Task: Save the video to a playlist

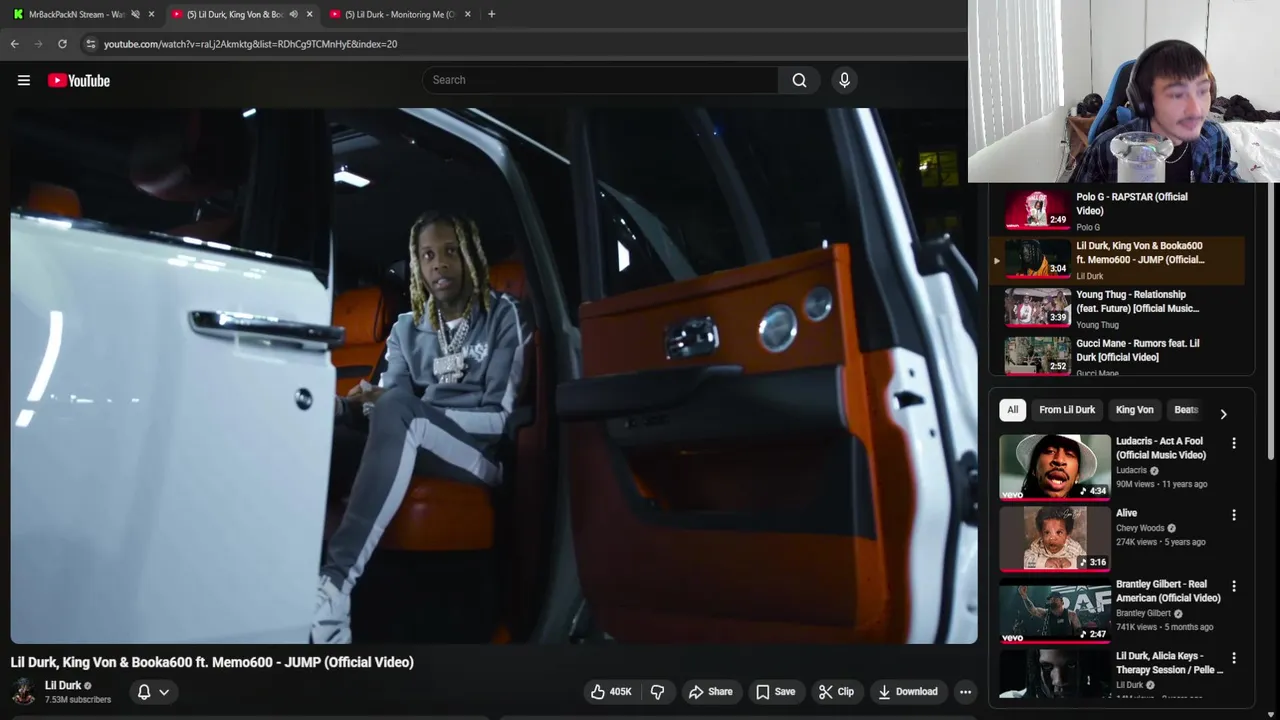Action: [775, 692]
